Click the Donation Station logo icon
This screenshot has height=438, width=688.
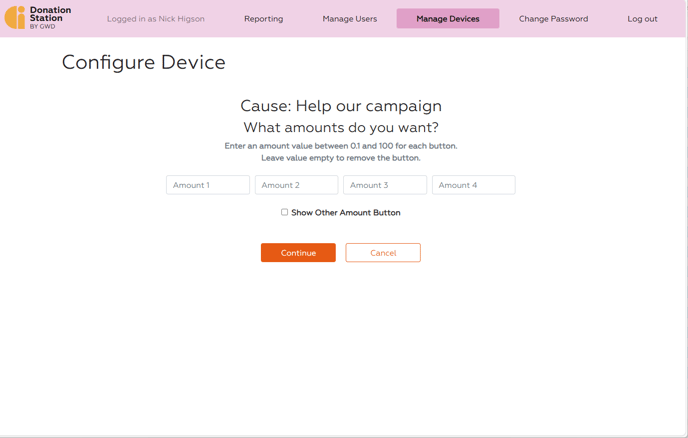15,18
